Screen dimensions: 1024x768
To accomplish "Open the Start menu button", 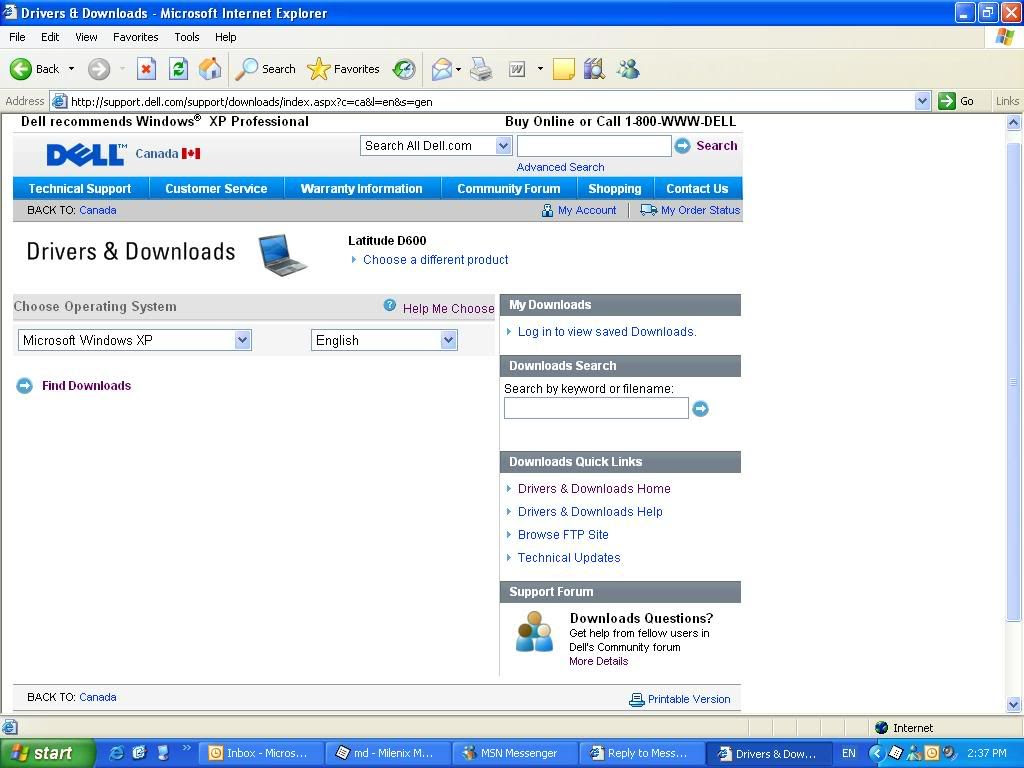I will pos(48,753).
